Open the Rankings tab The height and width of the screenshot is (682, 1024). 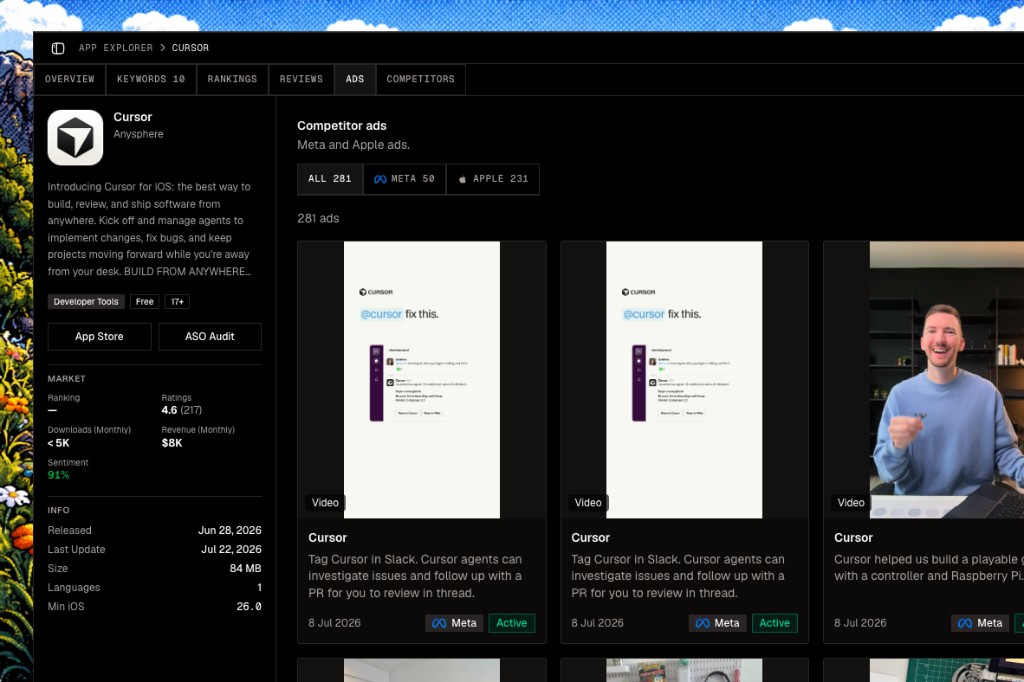pos(232,79)
